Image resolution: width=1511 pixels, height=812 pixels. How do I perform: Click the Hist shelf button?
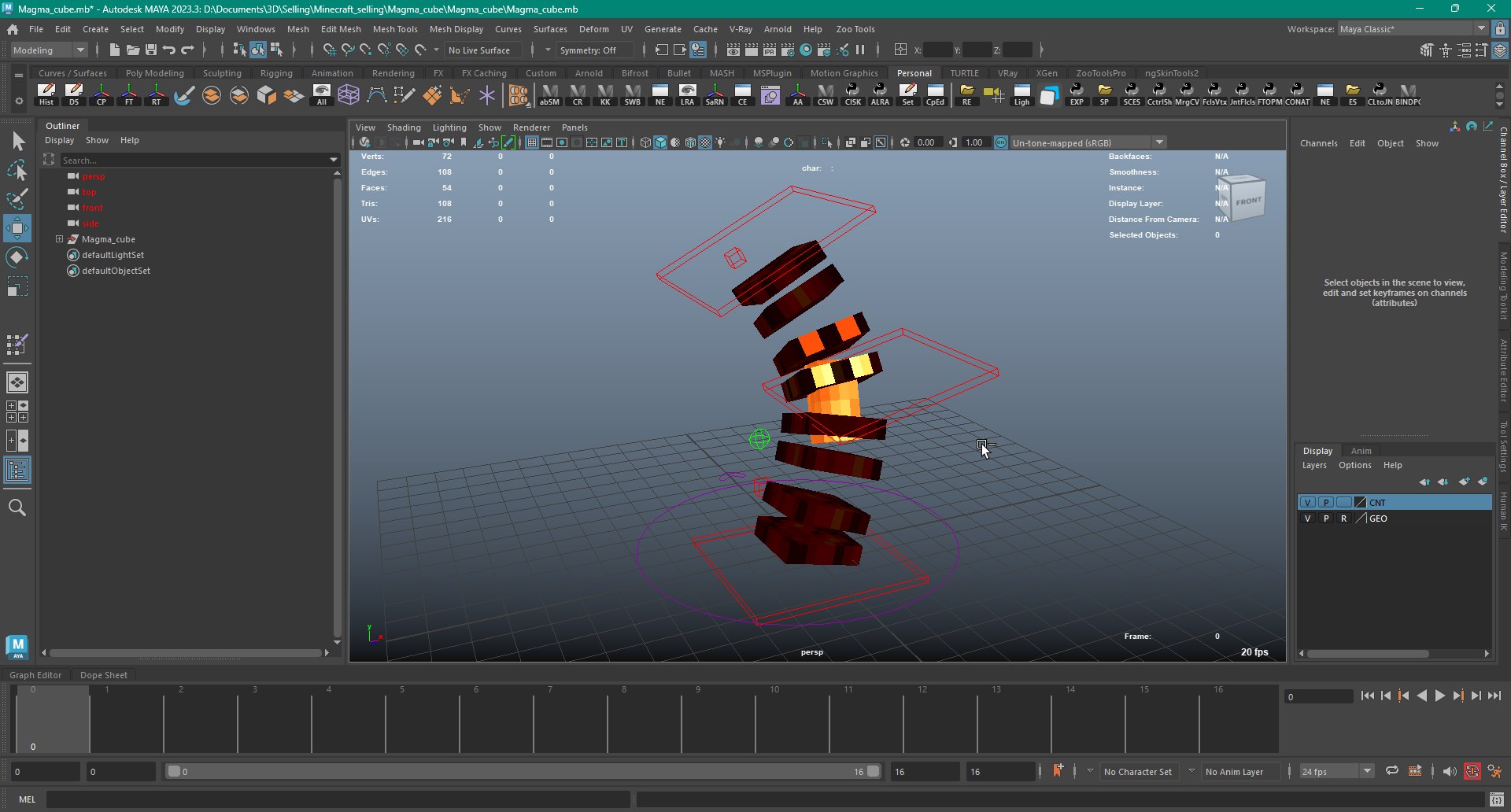46,94
